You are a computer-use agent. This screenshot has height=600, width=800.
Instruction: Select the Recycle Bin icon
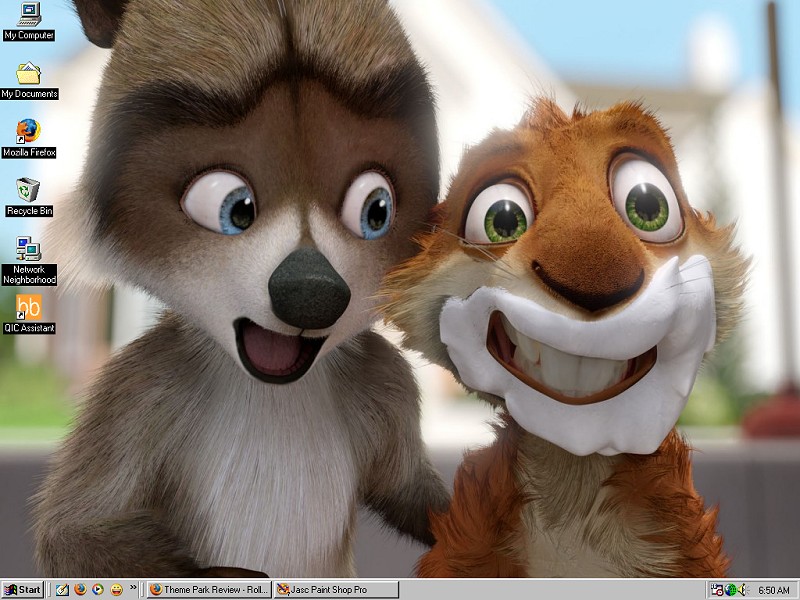(29, 190)
